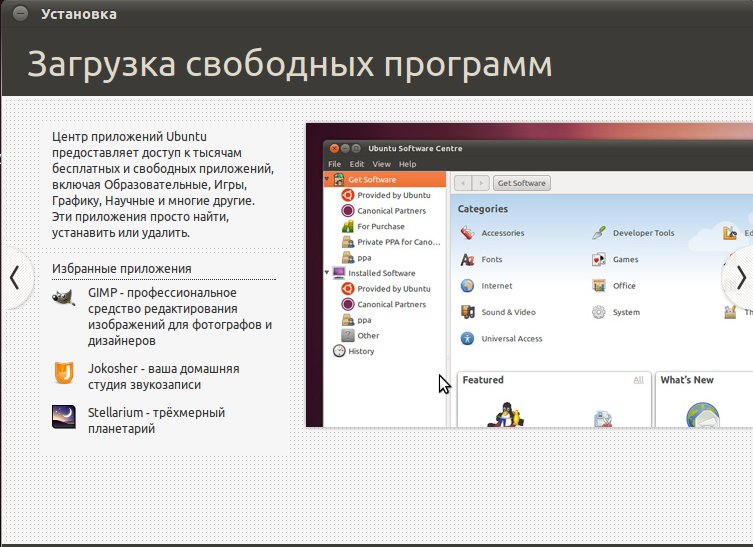
Task: Collapse the Get Software tree node
Action: point(327,179)
